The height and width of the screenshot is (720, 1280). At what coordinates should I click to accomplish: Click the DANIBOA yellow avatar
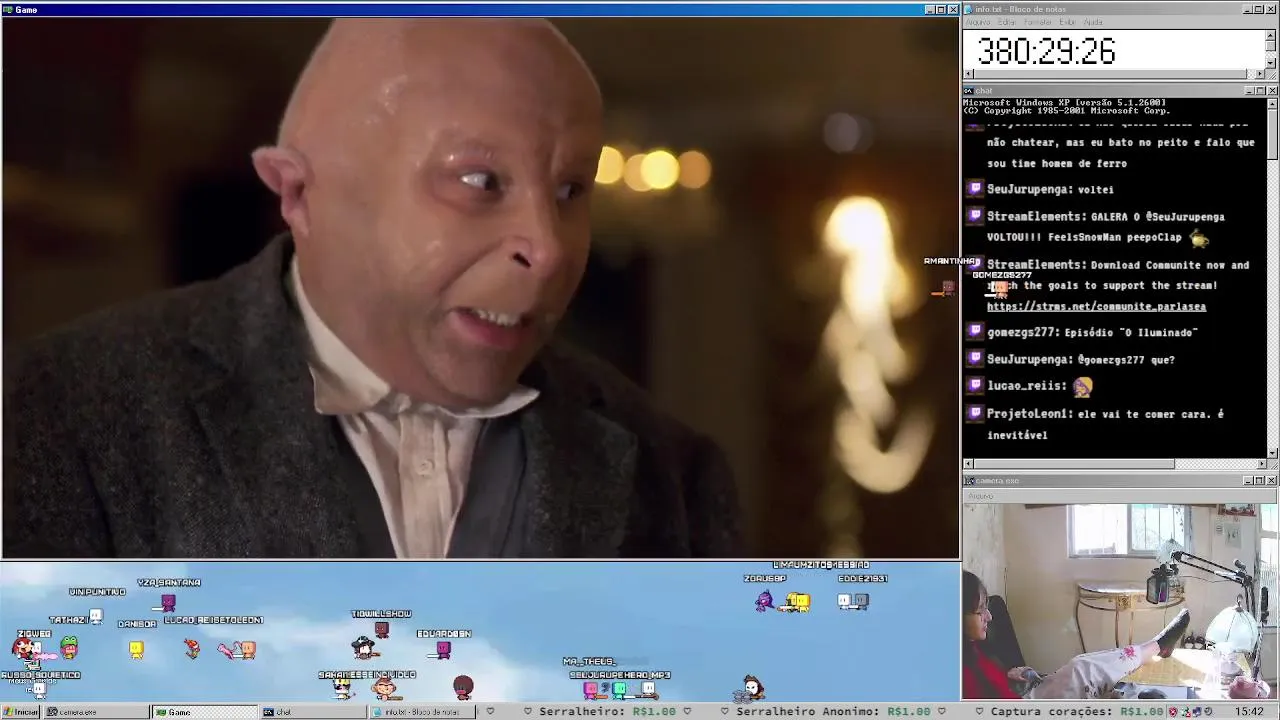136,649
